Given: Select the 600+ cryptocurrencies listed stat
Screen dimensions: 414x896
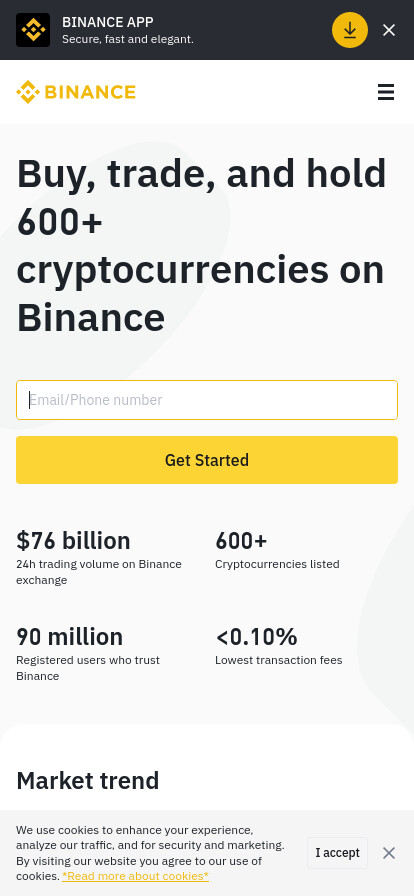Looking at the screenshot, I should (277, 549).
